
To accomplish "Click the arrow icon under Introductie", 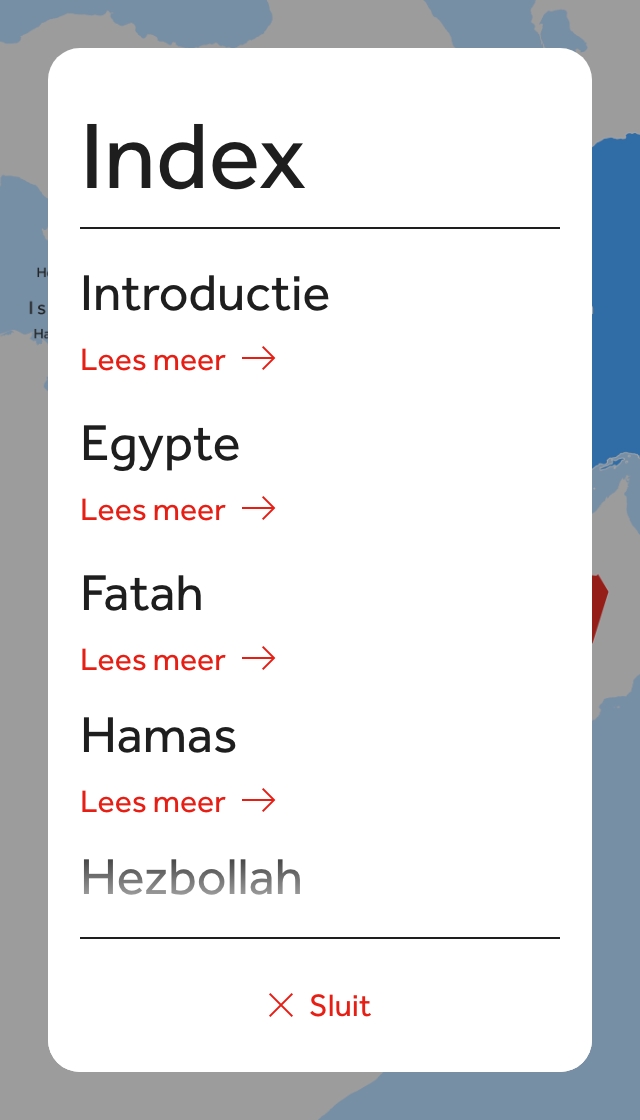I will pos(258,359).
